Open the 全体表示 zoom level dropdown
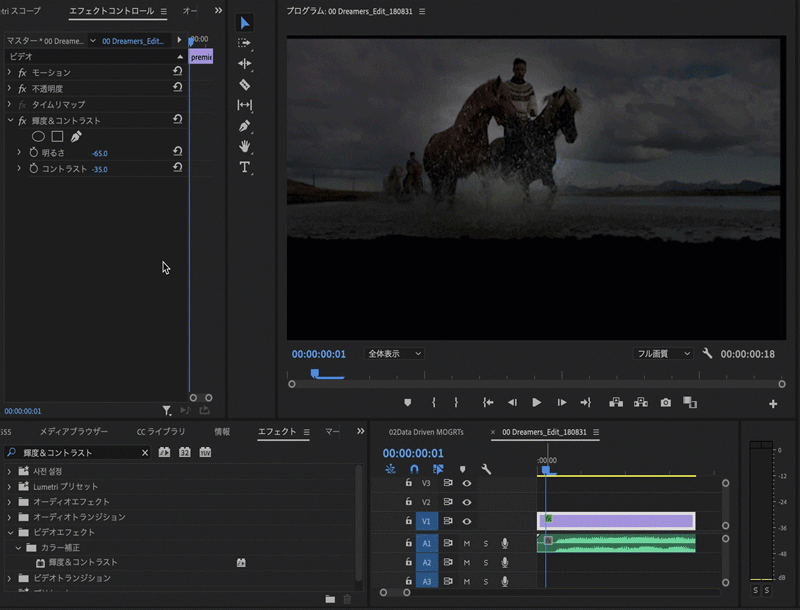 [394, 354]
